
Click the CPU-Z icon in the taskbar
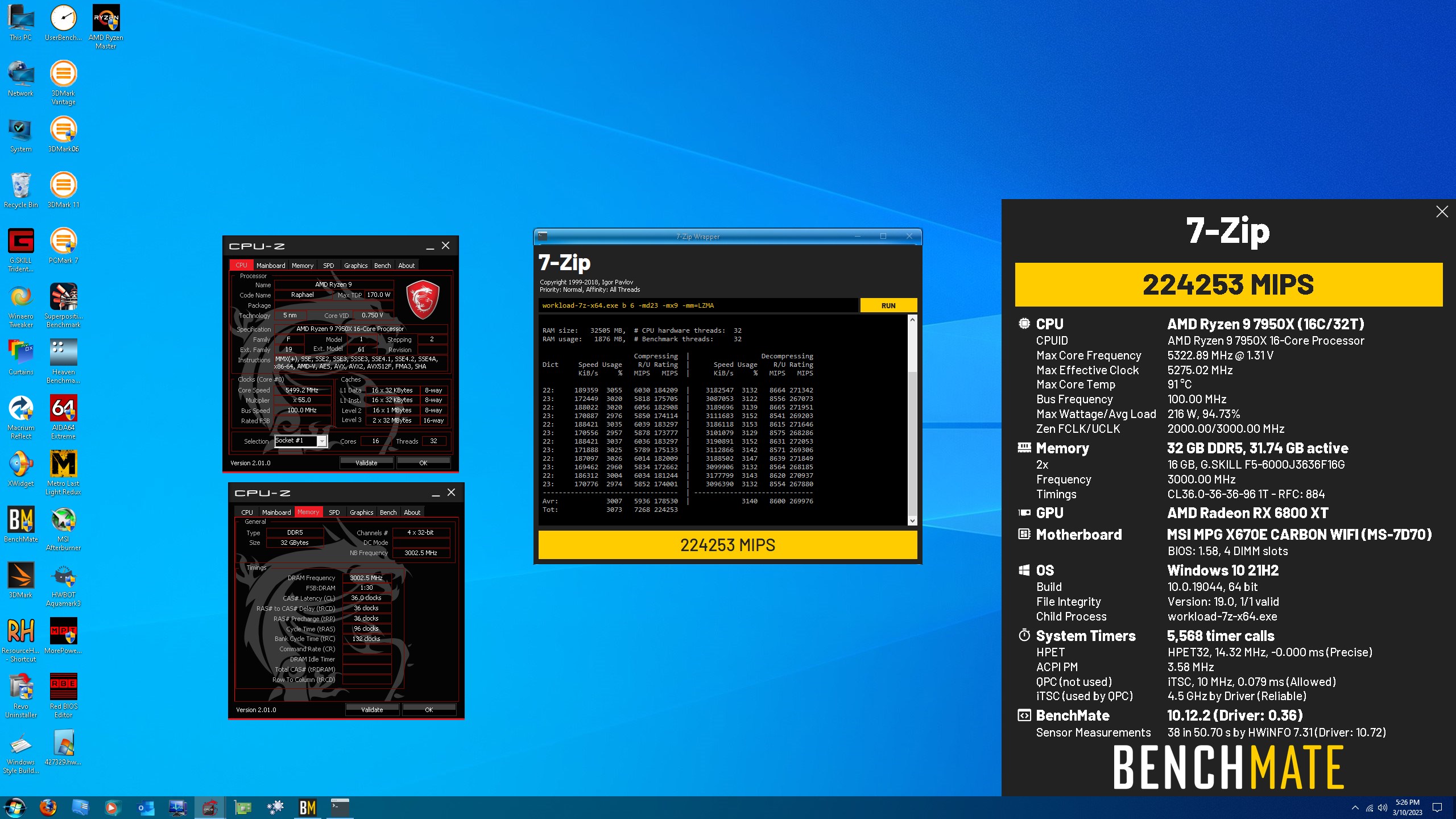210,807
